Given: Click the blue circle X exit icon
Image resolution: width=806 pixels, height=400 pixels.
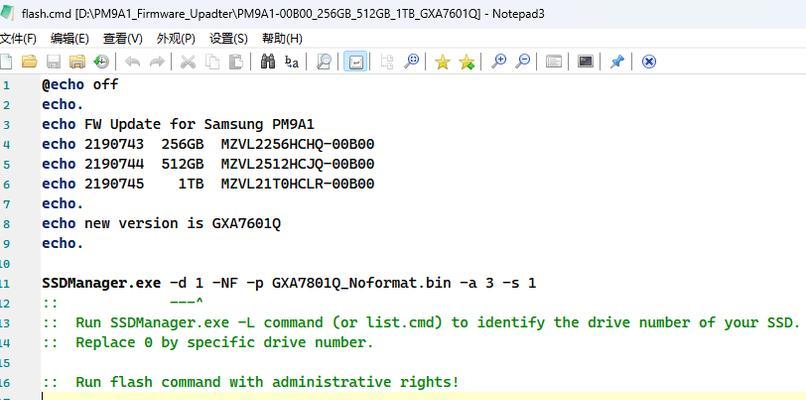Looking at the screenshot, I should coord(649,62).
